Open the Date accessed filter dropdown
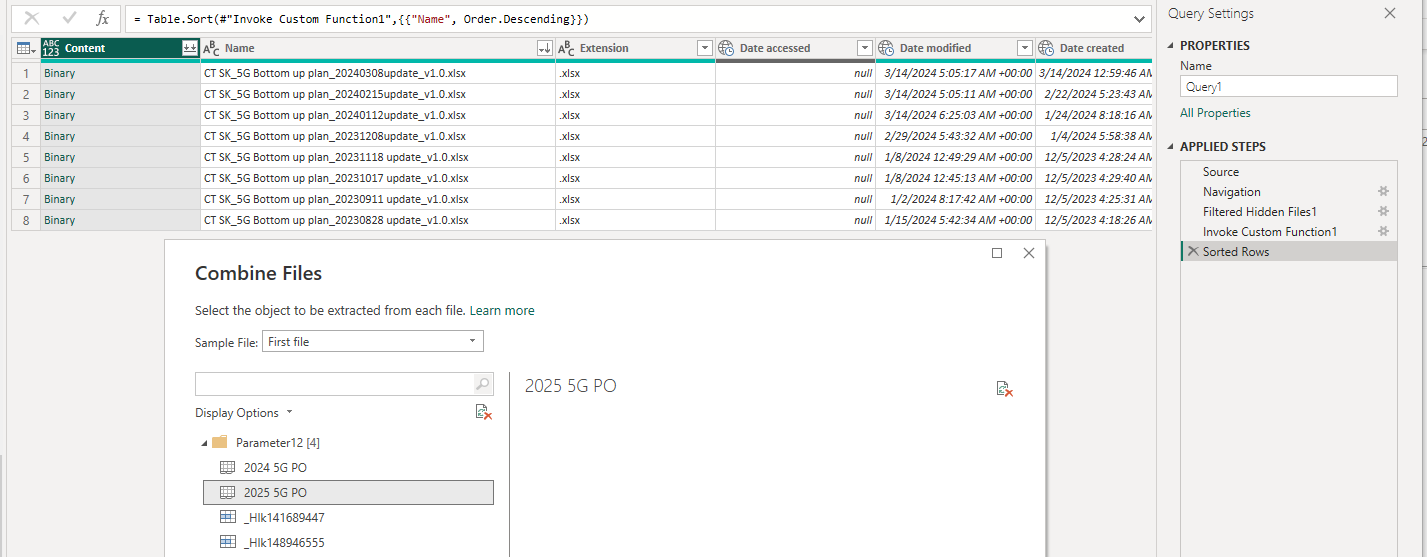The image size is (1427, 557). (x=864, y=48)
